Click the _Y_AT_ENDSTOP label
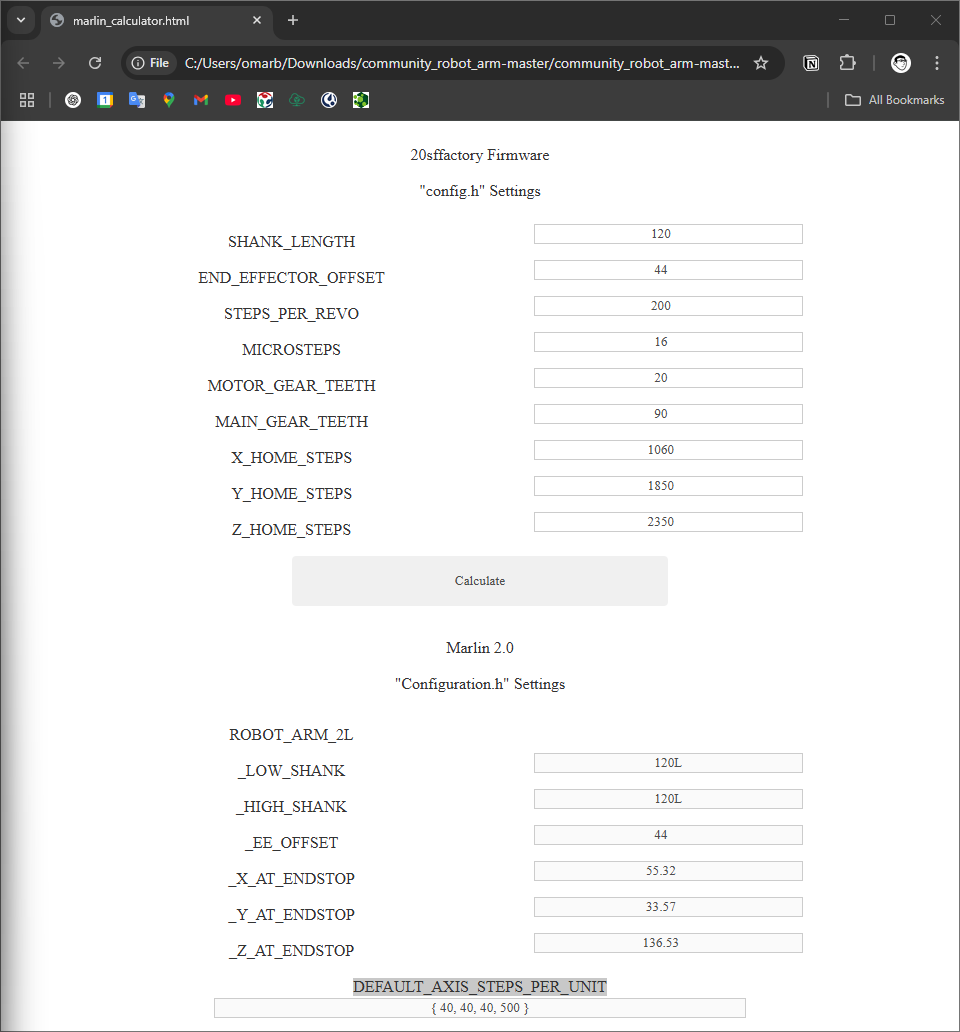Screen dimensions: 960x1032 pos(291,915)
